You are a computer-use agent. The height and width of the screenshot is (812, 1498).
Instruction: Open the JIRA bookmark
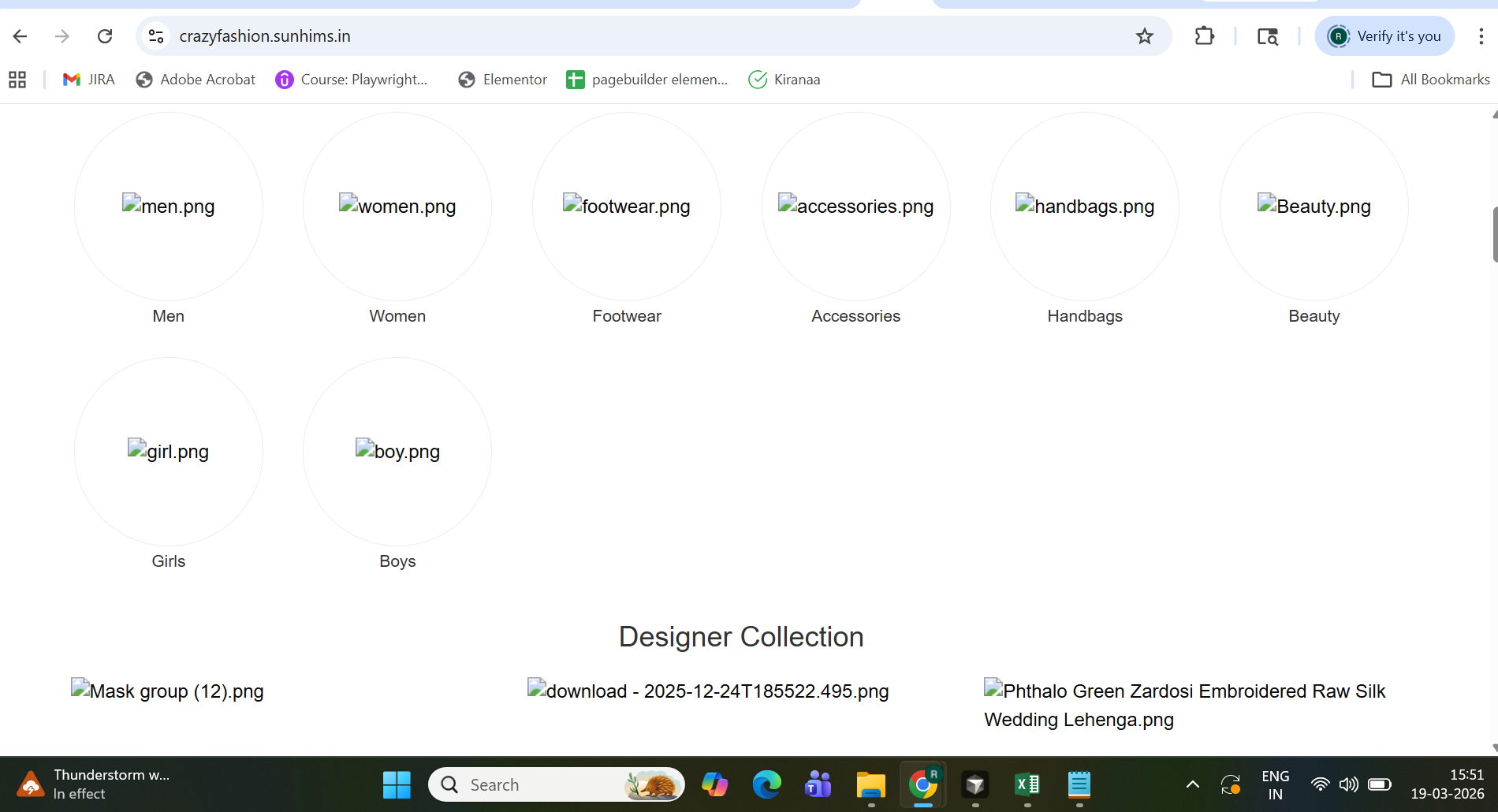coord(89,80)
